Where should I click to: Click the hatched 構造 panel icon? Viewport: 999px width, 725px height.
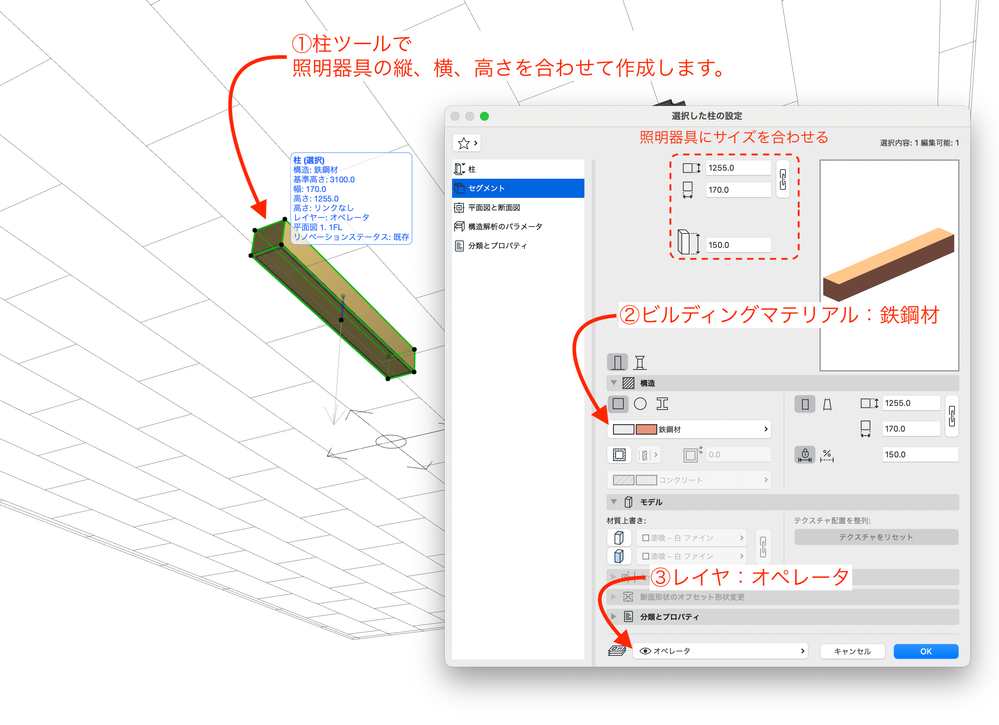[629, 383]
